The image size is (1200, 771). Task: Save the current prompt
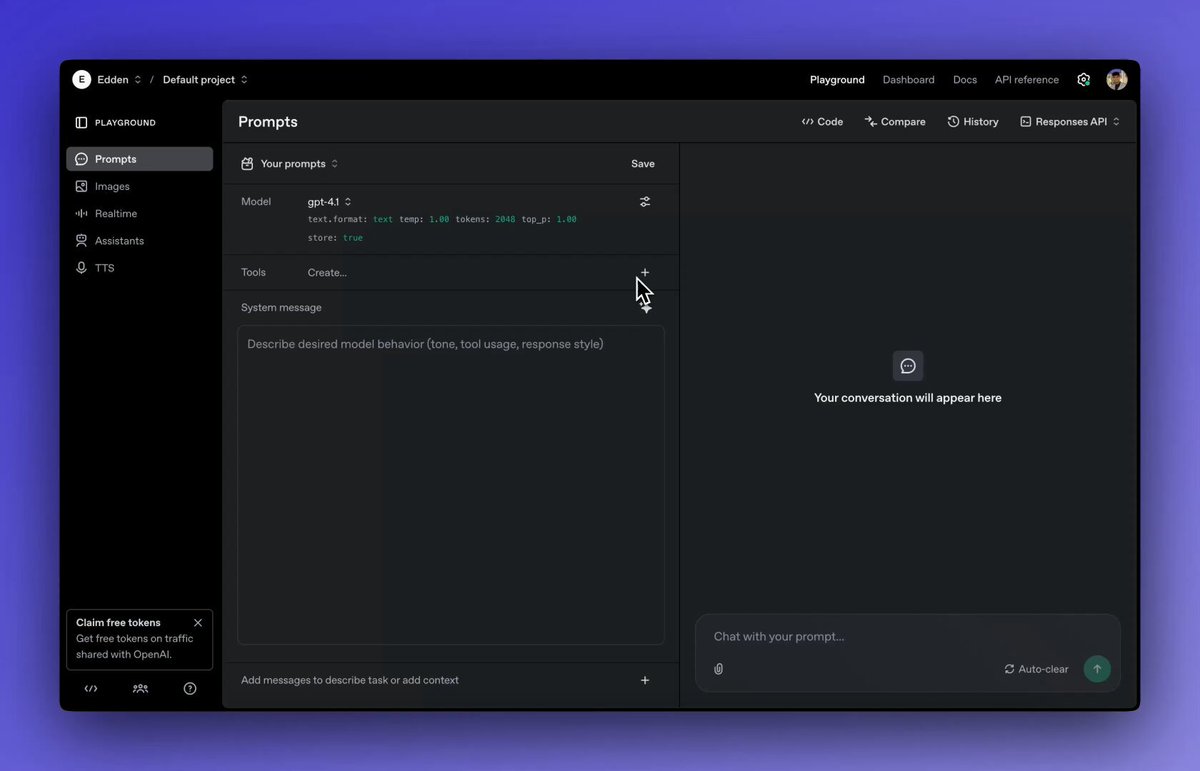pyautogui.click(x=643, y=164)
